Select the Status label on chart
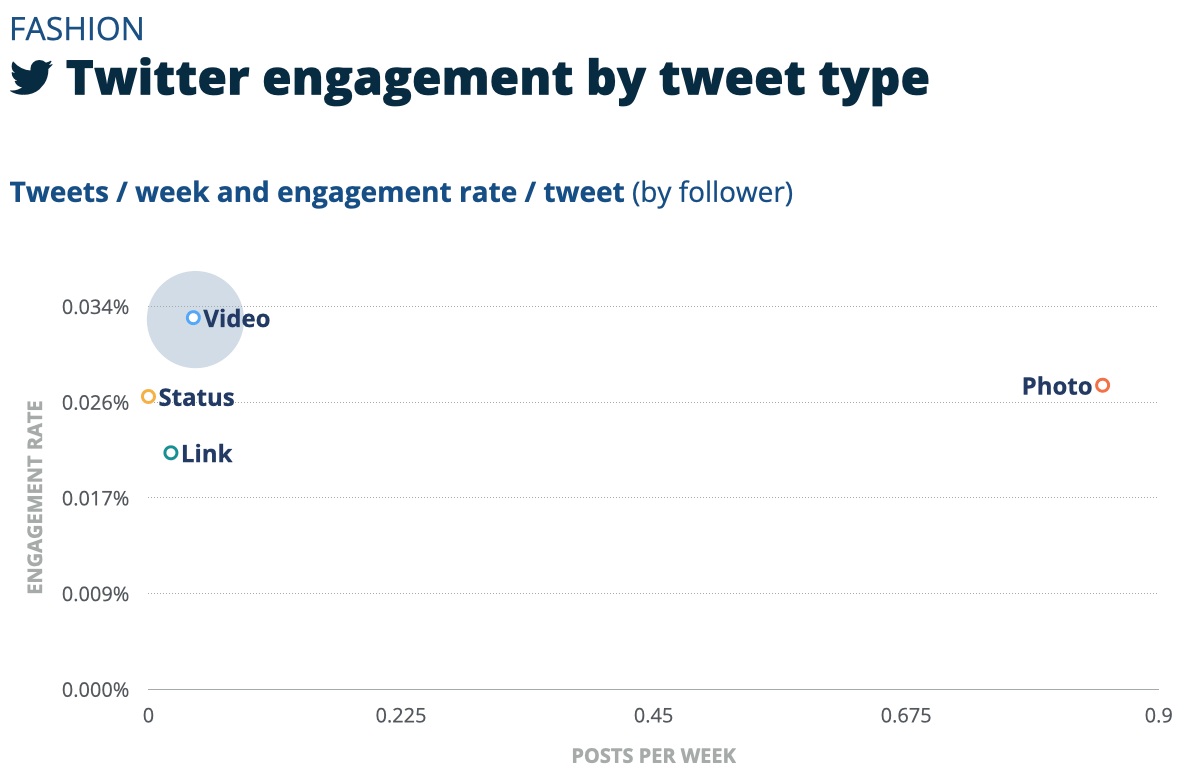 click(x=196, y=398)
